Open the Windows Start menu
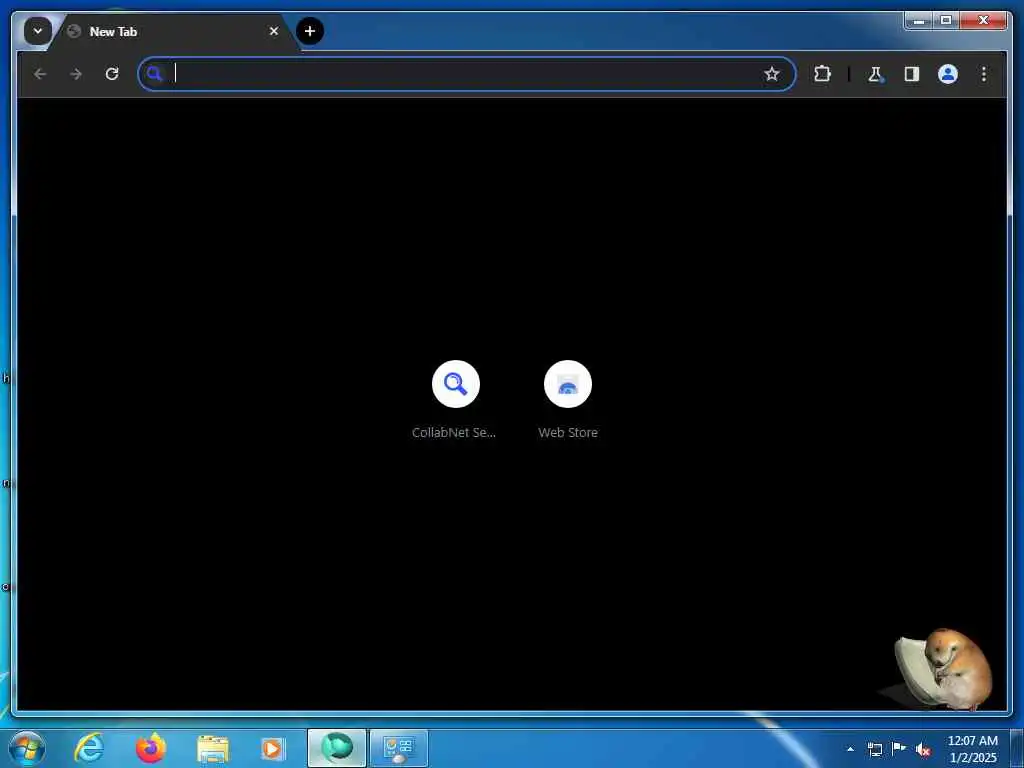Image resolution: width=1024 pixels, height=768 pixels. pyautogui.click(x=27, y=748)
